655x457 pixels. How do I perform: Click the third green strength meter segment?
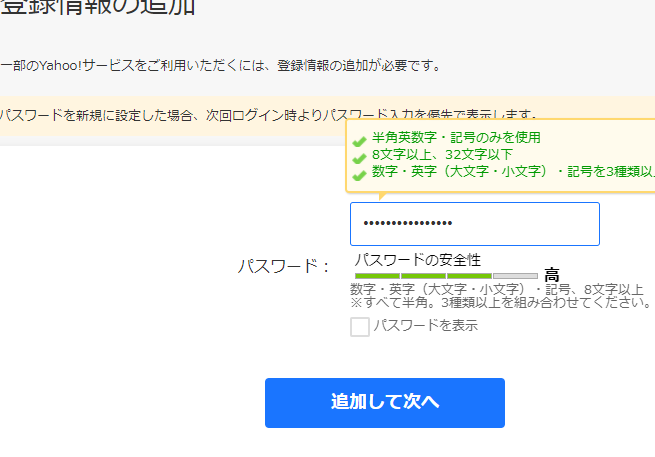pos(469,275)
